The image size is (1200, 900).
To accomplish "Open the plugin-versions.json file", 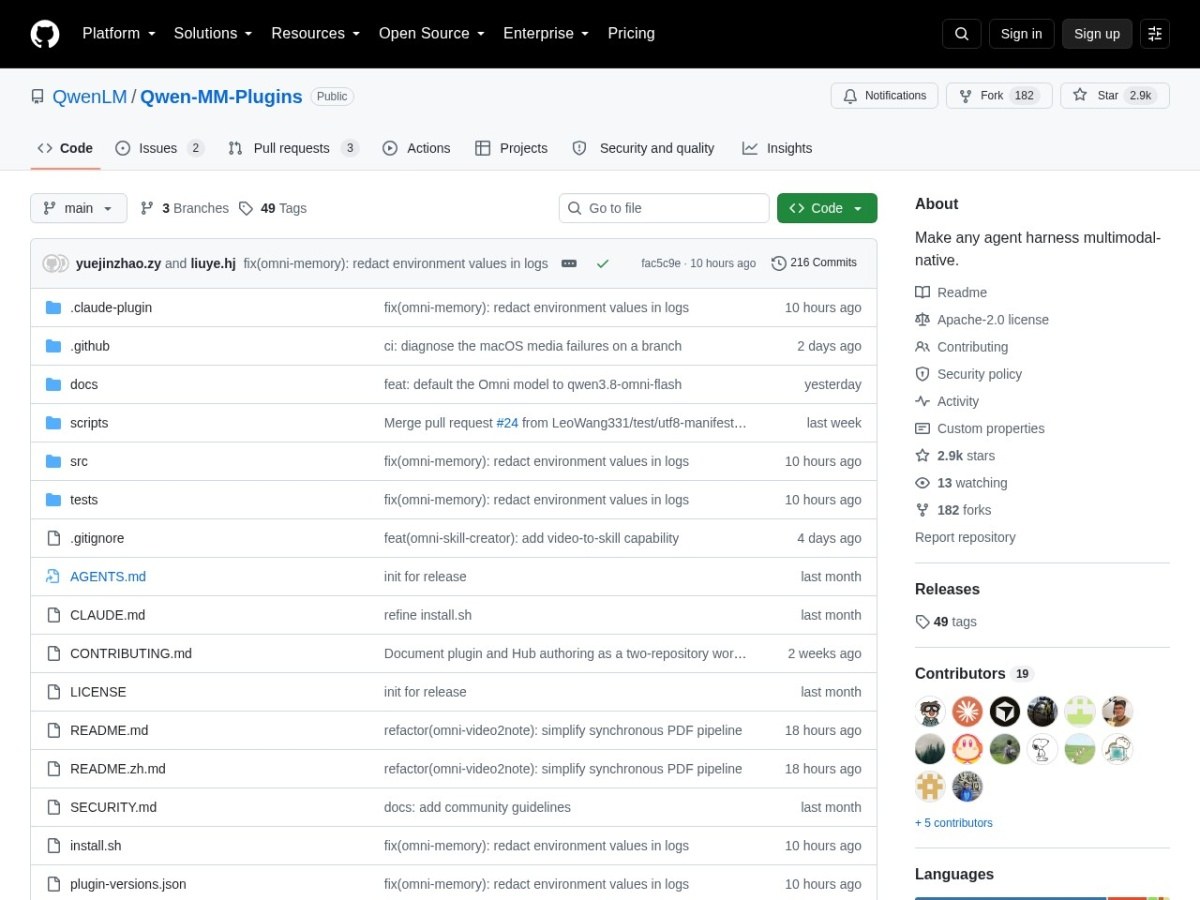I will tap(128, 884).
